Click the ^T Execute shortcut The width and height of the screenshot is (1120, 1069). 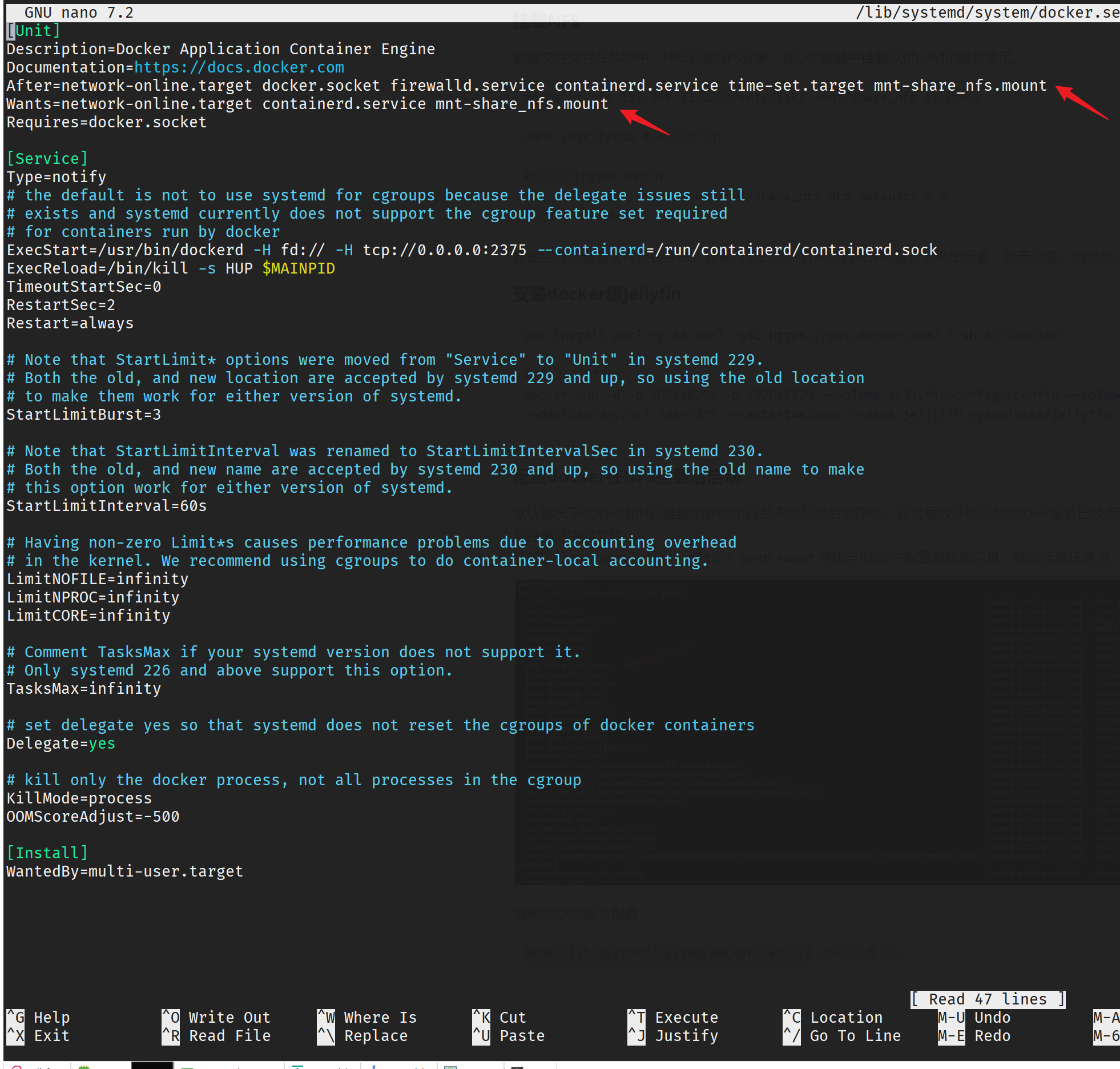coord(673,1017)
